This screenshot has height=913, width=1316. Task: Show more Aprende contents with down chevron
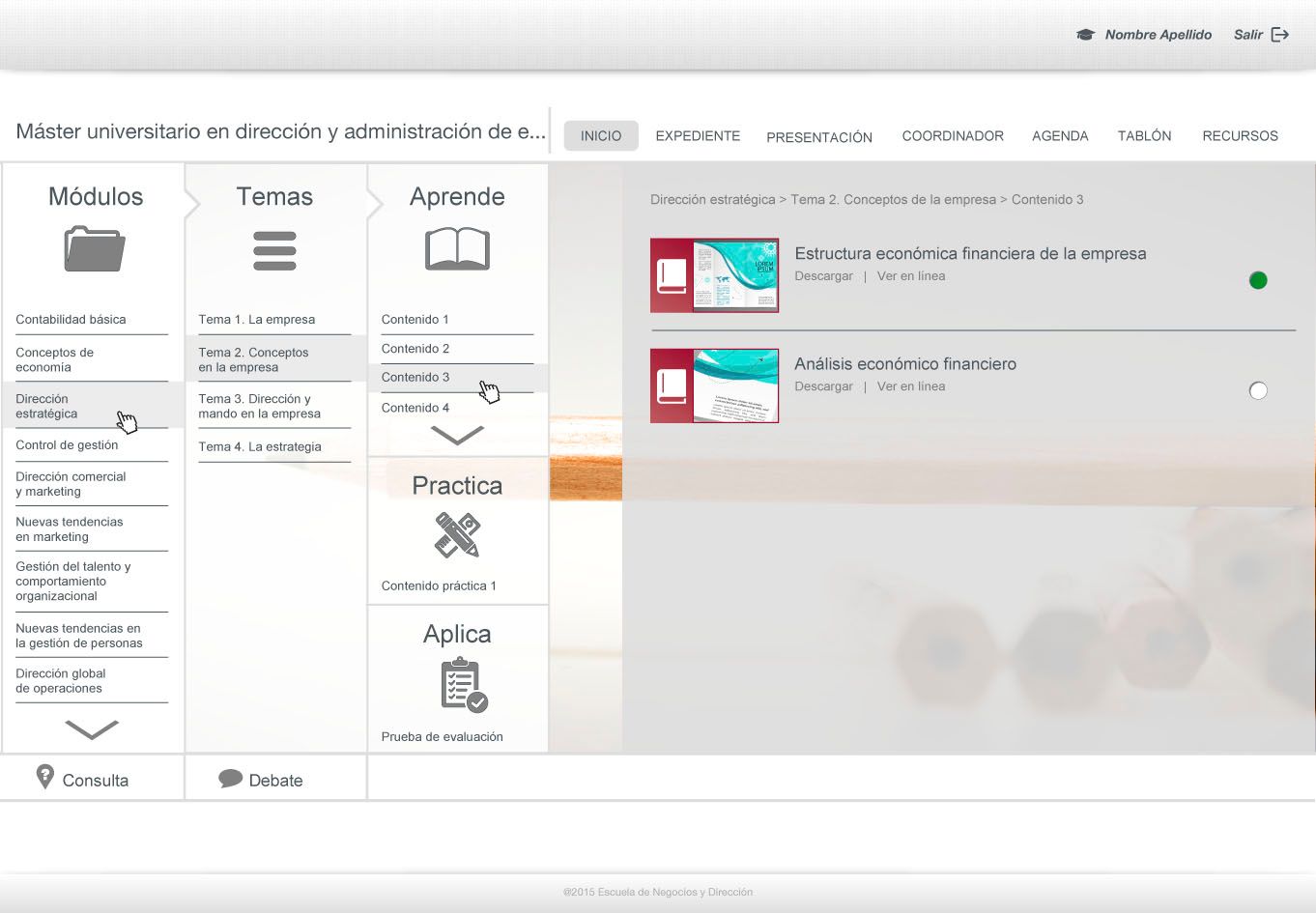point(457,436)
